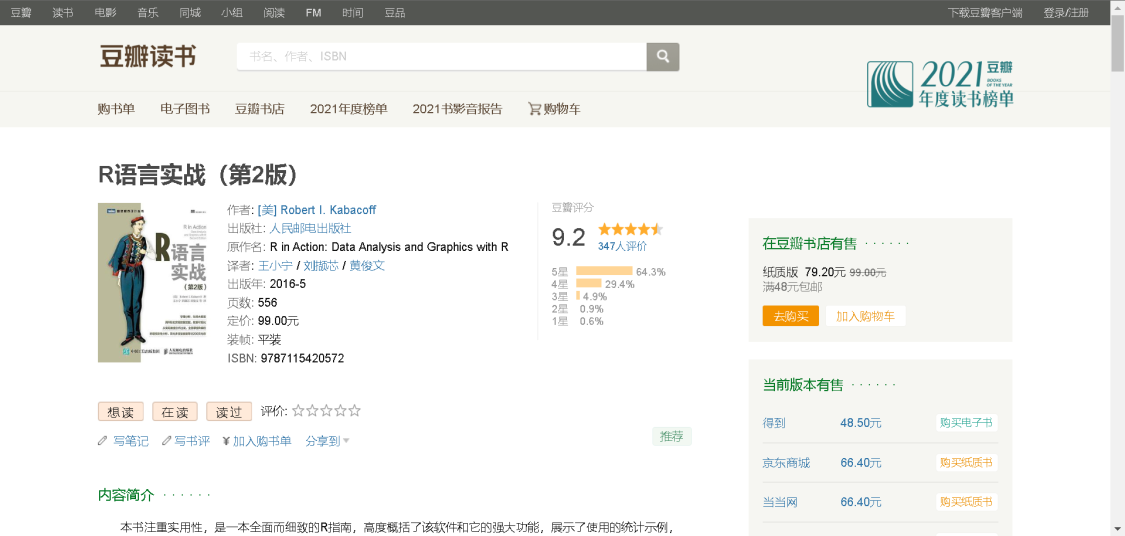Open the 当当网 seller link
The height and width of the screenshot is (536, 1125).
pyautogui.click(x=781, y=502)
